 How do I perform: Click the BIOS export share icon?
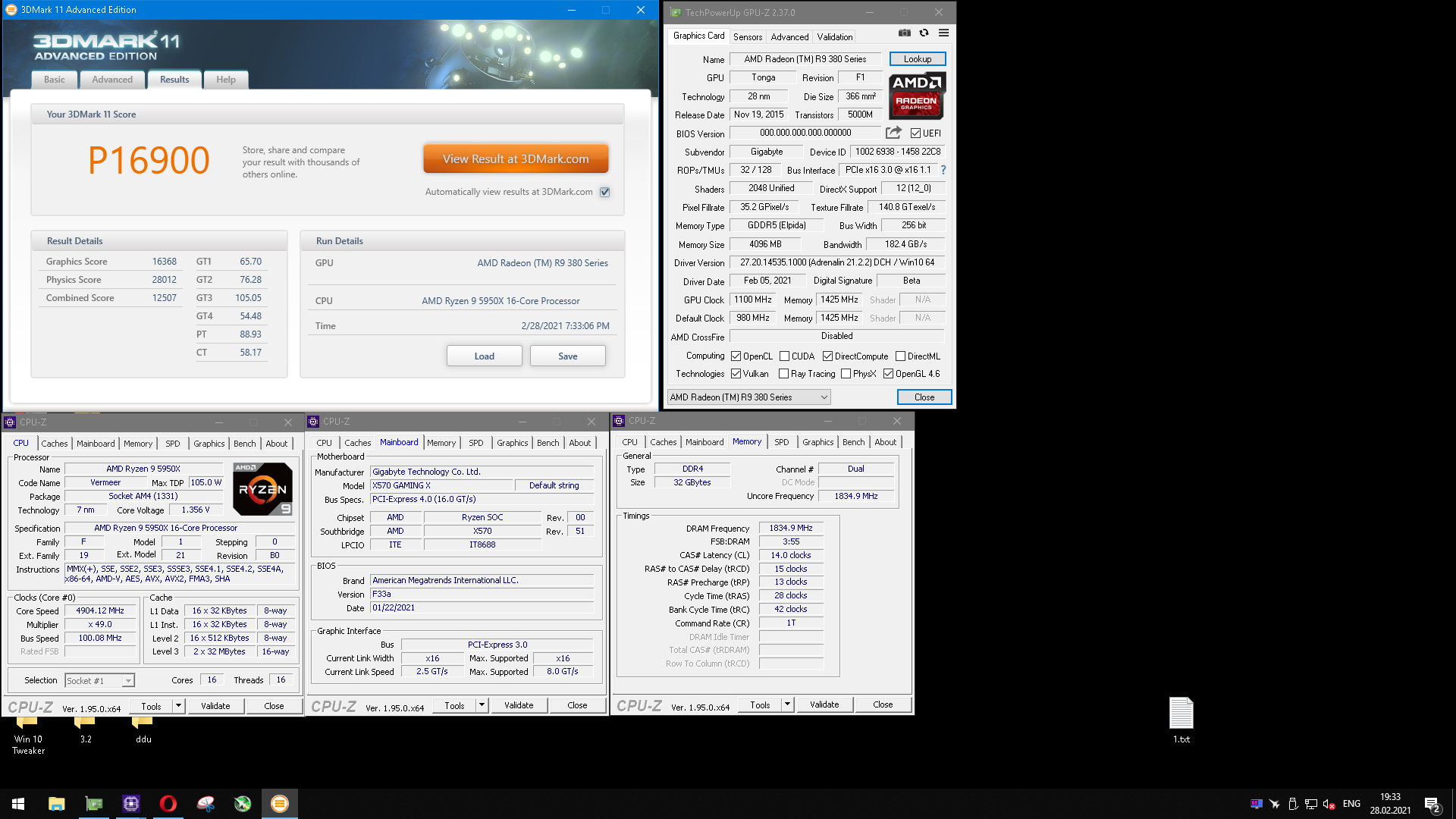point(893,133)
